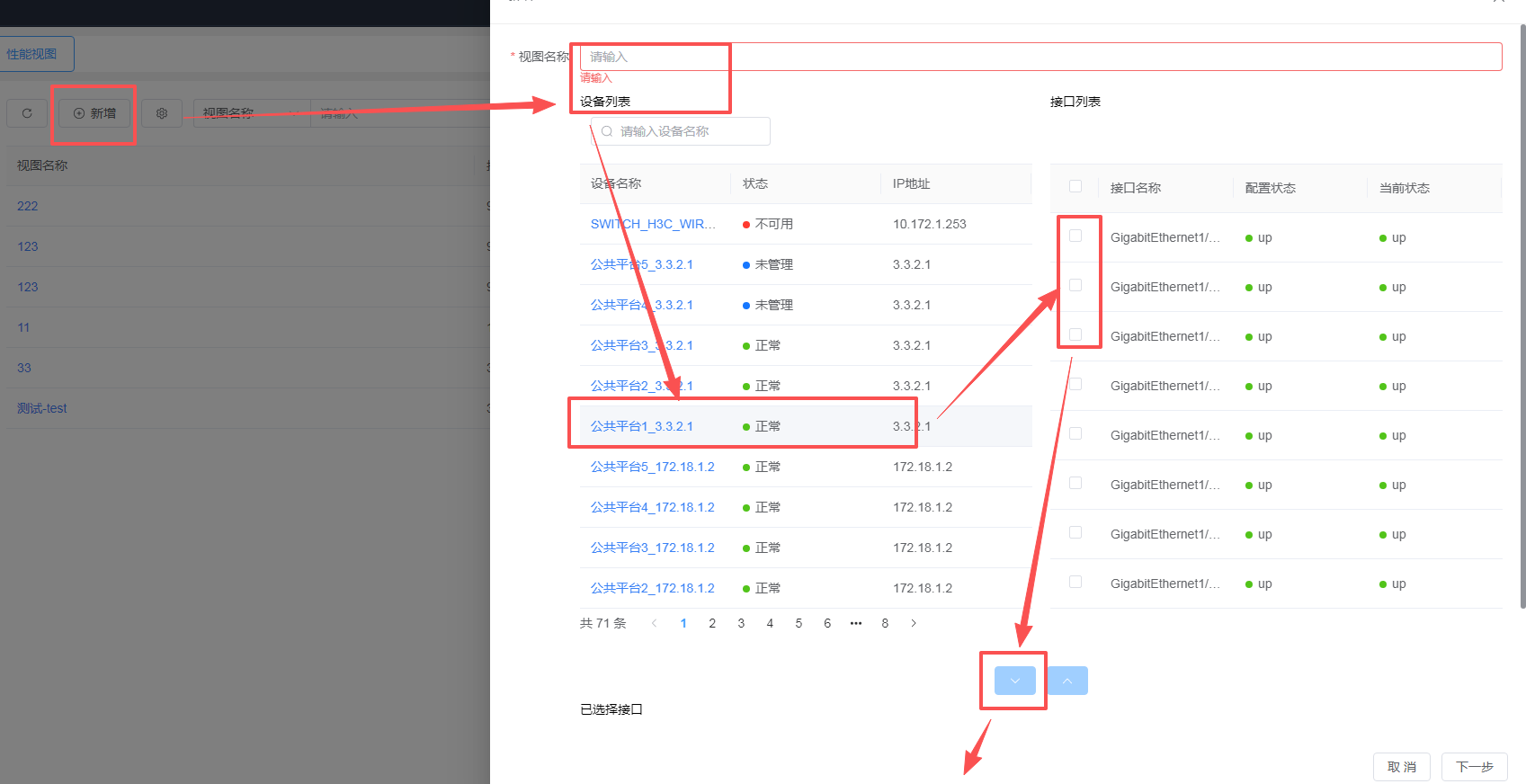Viewport: 1526px width, 784px height.
Task: Select device row 公共平台1_3.3.2.1
Action: pos(806,426)
